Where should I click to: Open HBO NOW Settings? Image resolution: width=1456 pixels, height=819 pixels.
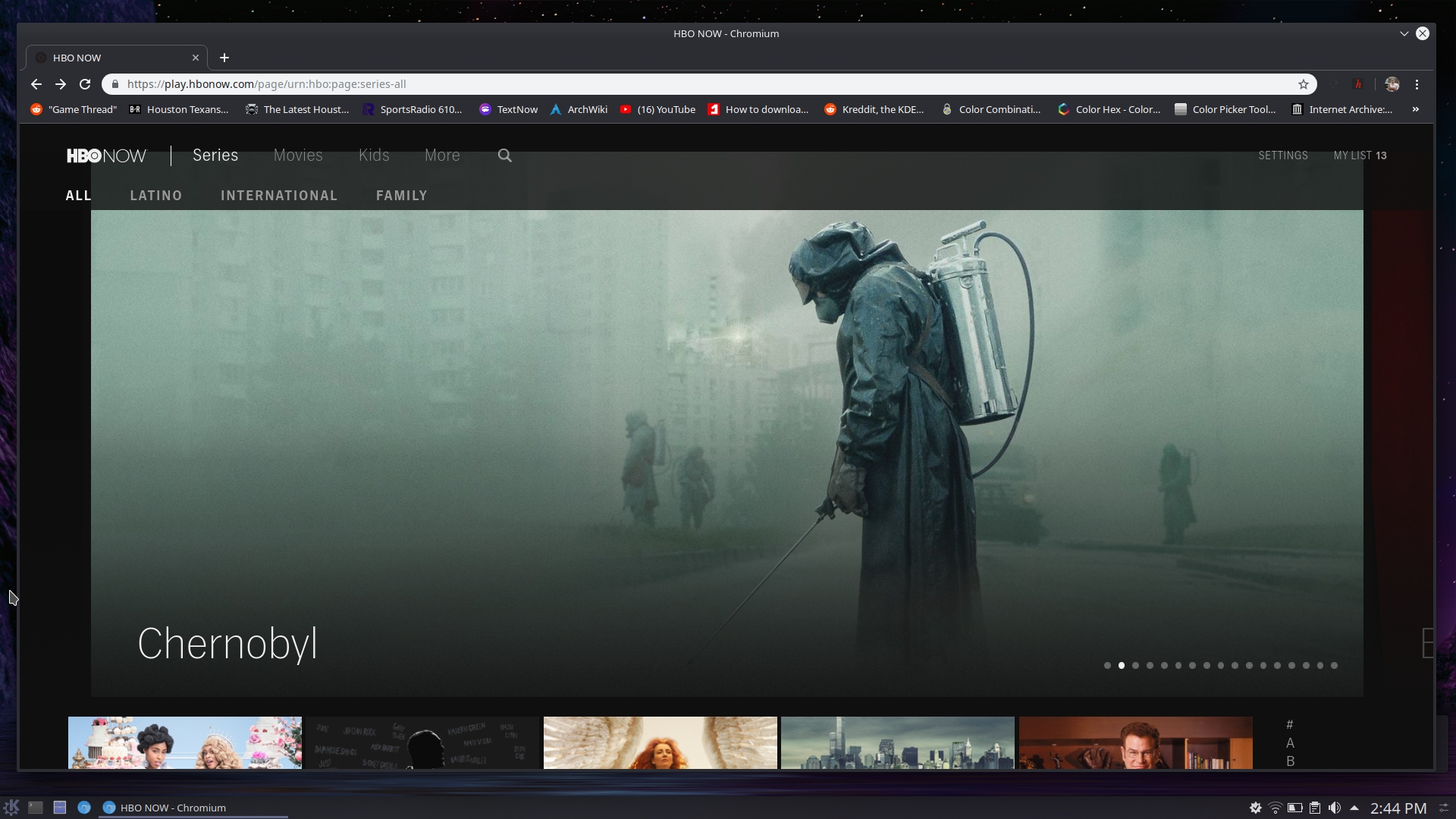[1283, 155]
